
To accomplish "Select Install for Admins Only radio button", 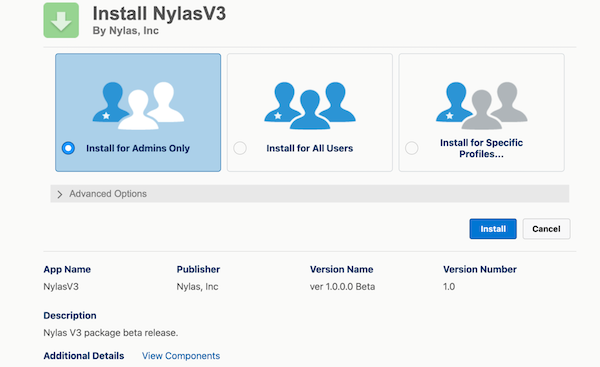I will click(68, 148).
